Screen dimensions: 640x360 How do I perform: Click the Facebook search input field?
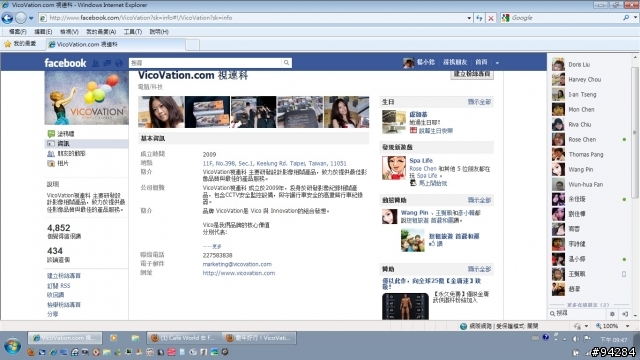pyautogui.click(x=205, y=63)
